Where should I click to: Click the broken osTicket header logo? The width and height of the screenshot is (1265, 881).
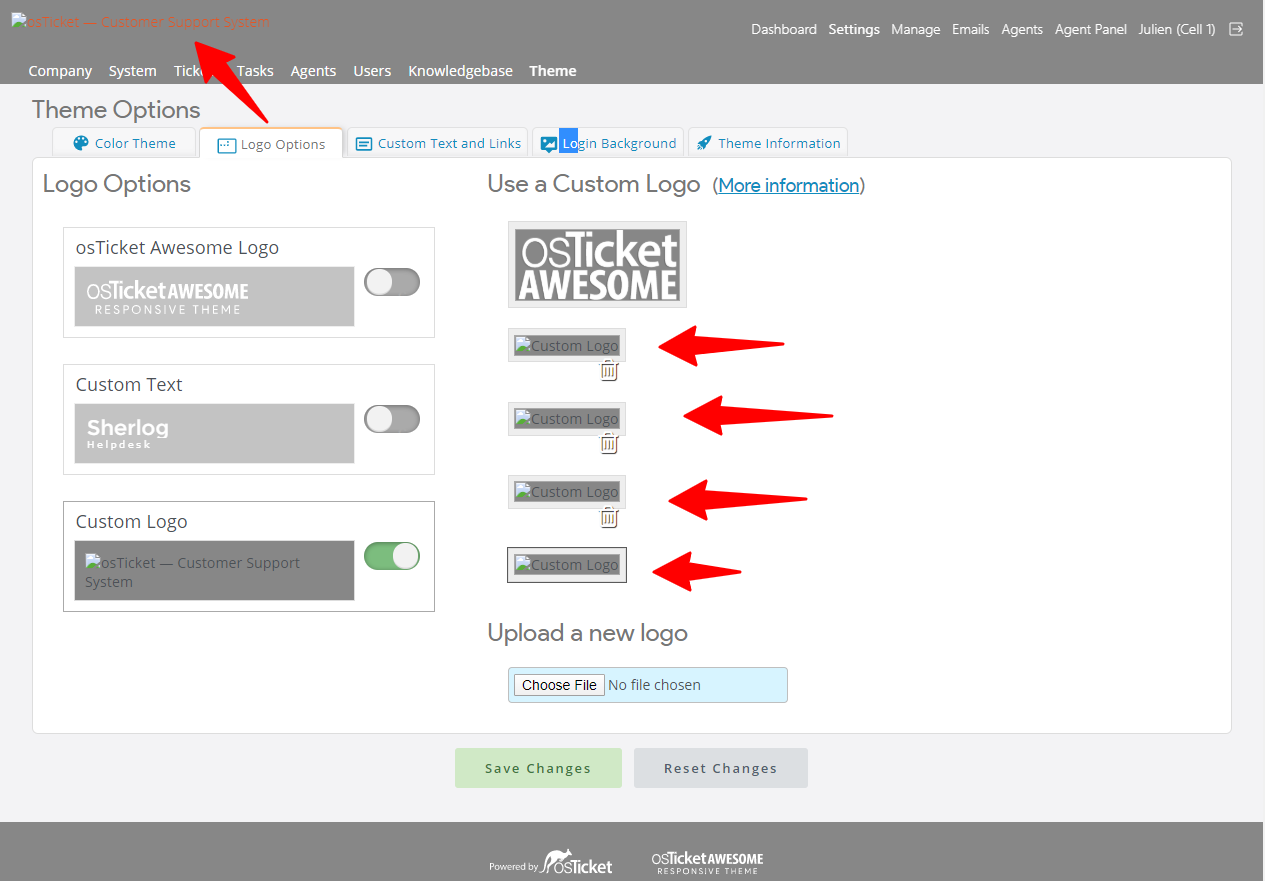(140, 22)
